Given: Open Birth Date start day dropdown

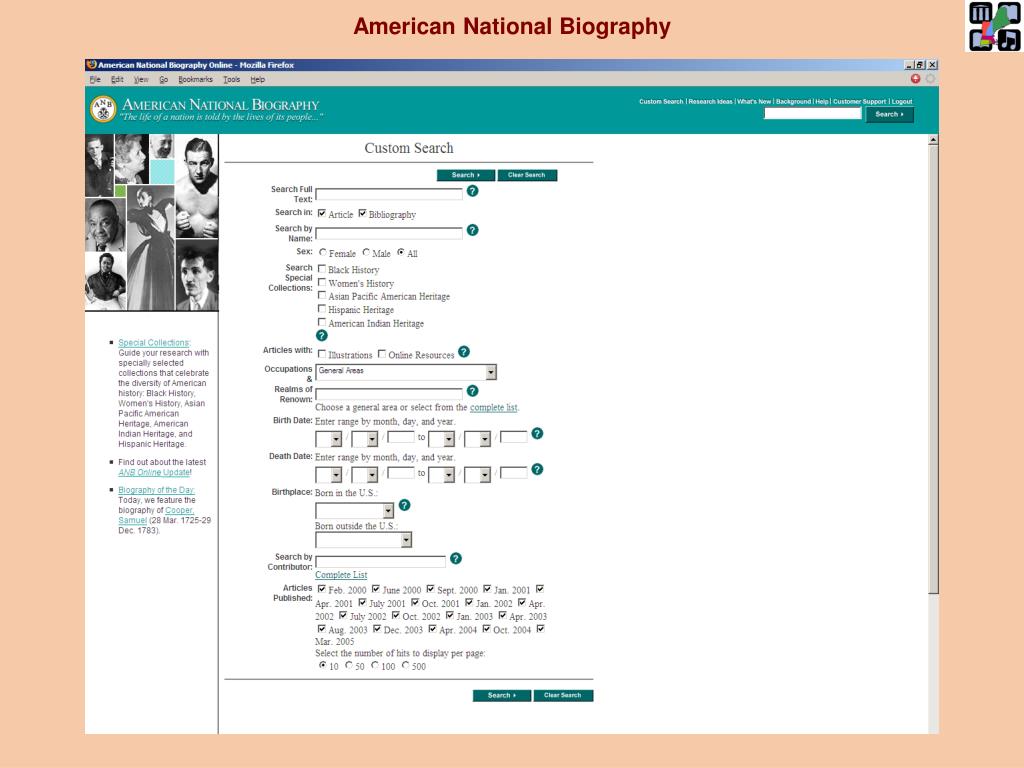Looking at the screenshot, I should click(364, 440).
